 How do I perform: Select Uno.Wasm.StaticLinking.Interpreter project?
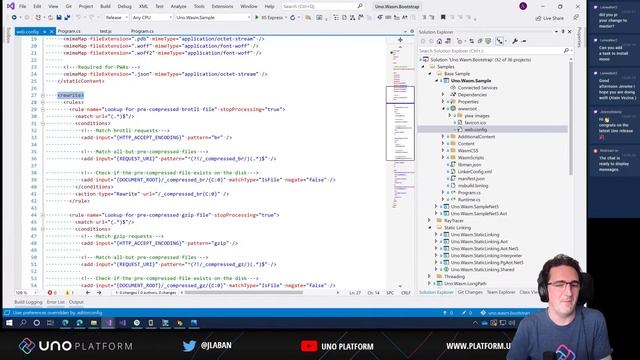[486, 256]
